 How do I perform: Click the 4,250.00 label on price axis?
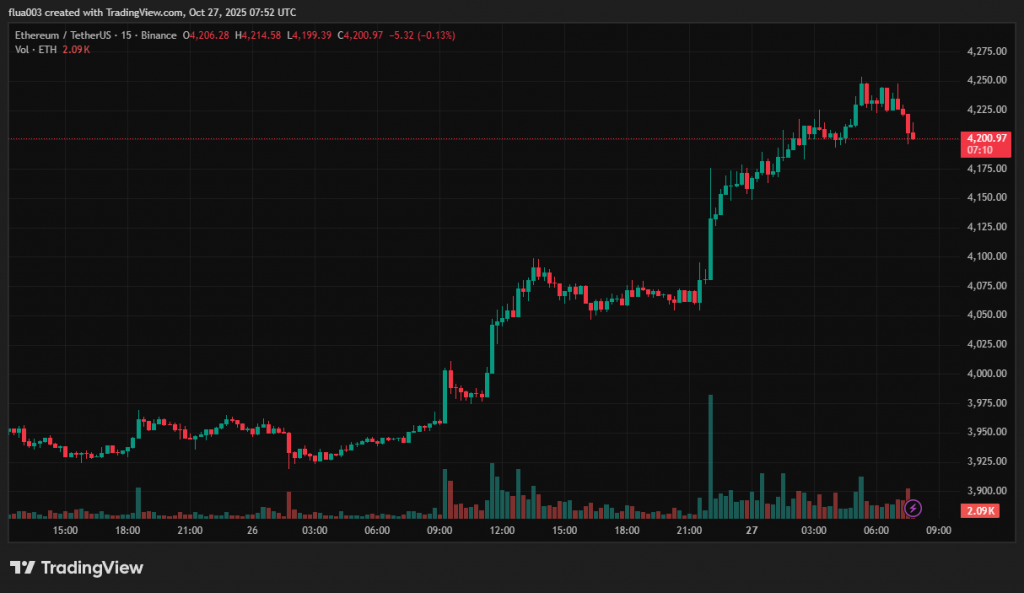tap(985, 80)
